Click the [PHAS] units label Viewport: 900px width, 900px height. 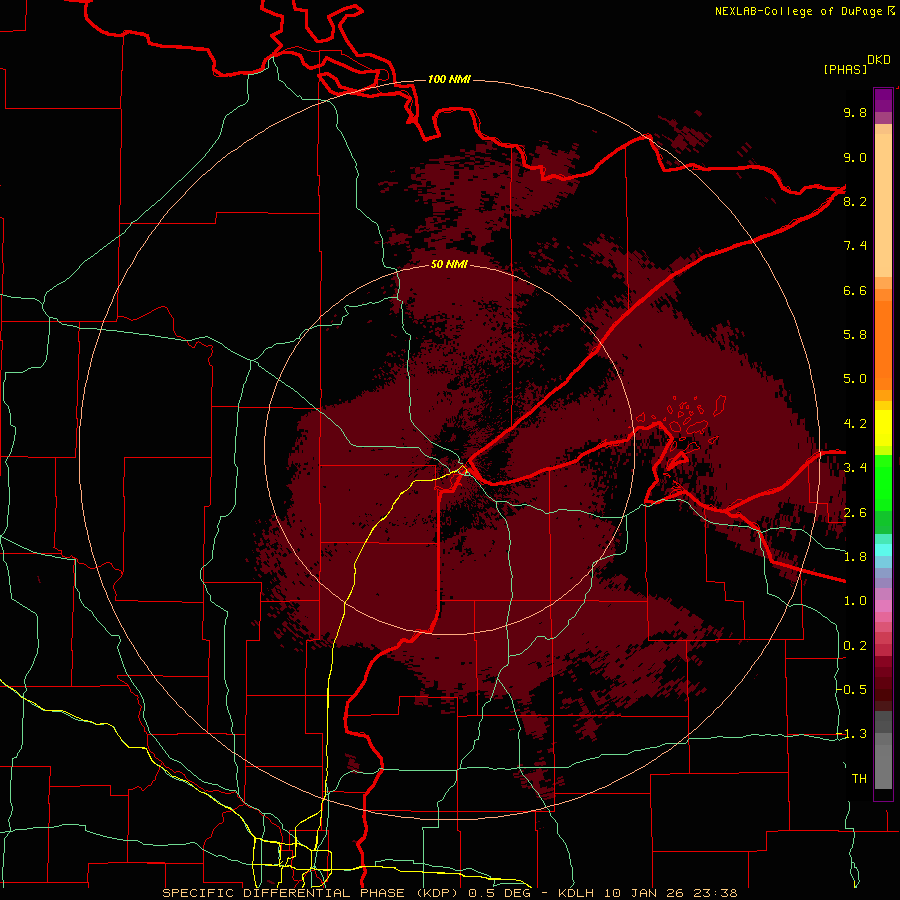point(845,69)
